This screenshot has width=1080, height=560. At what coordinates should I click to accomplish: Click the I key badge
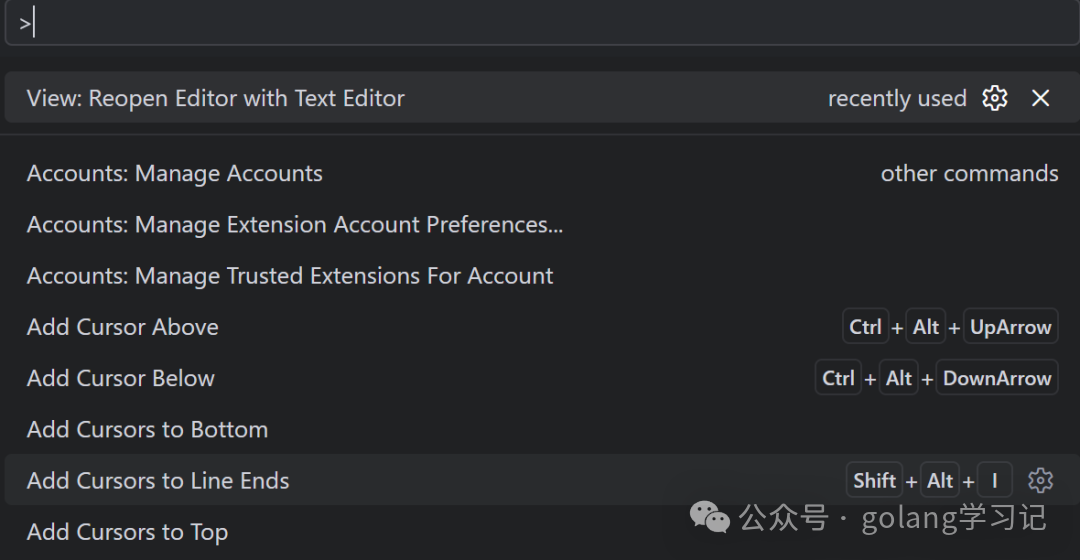click(995, 480)
